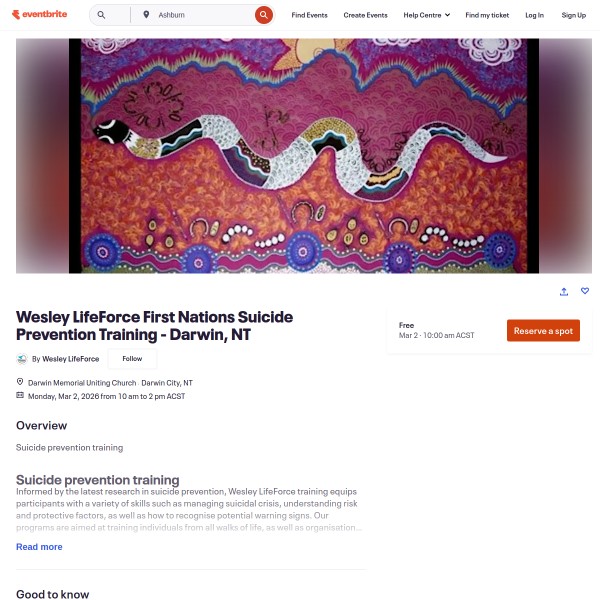Follow the Wesley LifeForce organizer

coord(132,359)
